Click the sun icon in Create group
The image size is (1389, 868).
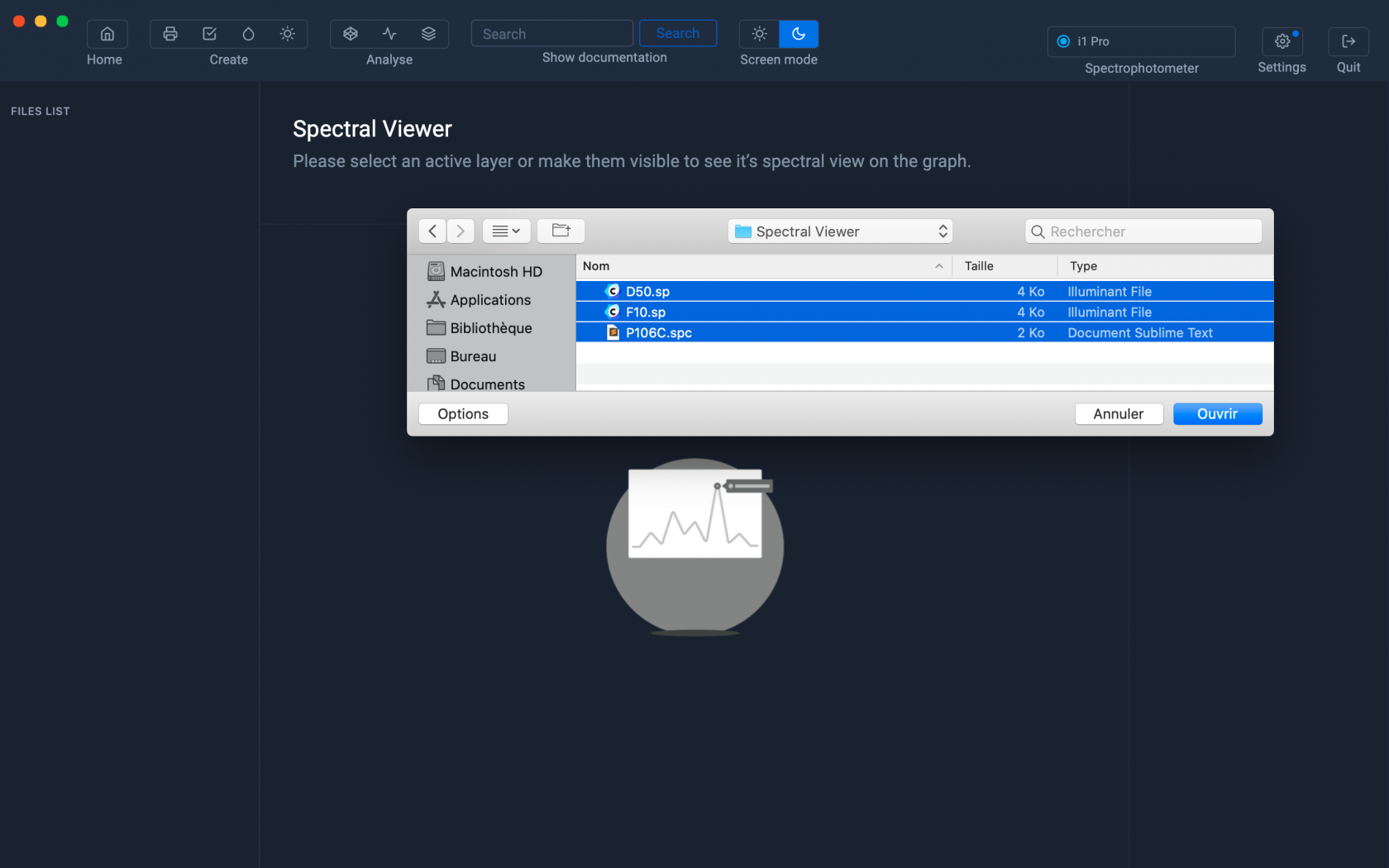287,34
